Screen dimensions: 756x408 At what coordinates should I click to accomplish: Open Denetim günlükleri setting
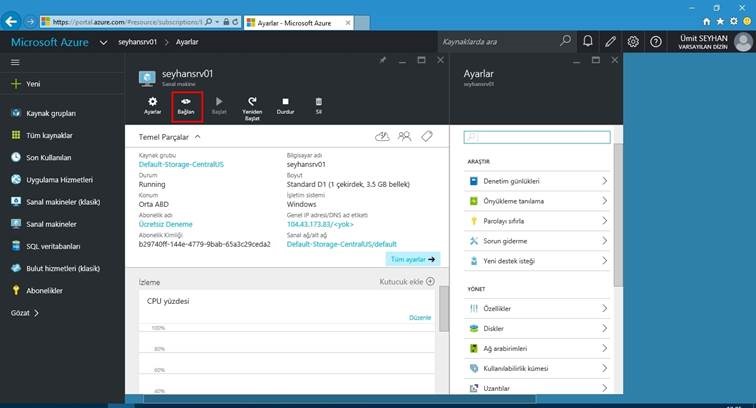(x=537, y=181)
